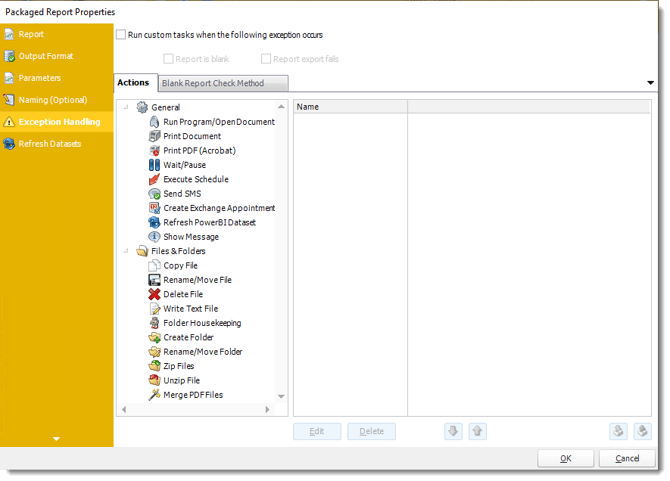The height and width of the screenshot is (481, 670).
Task: Click the Print Document printer icon
Action: 154,136
